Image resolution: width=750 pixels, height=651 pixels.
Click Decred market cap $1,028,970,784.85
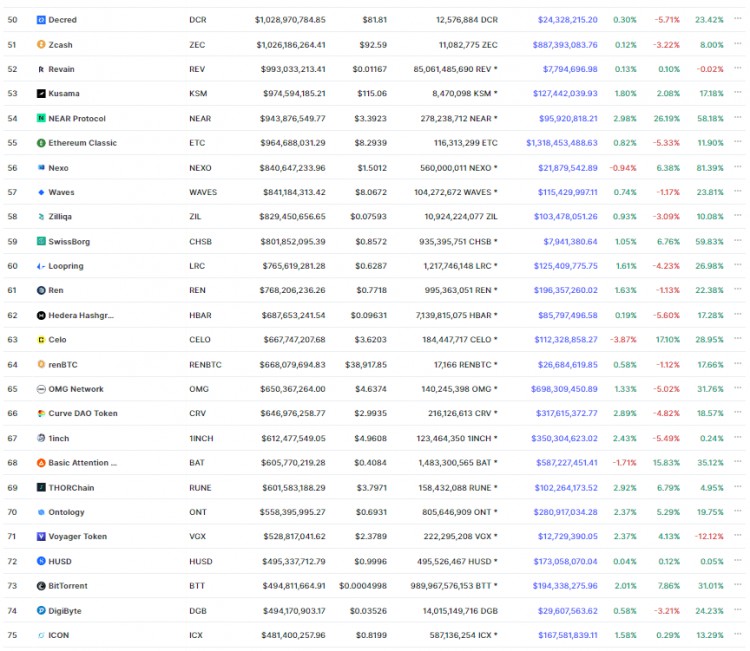290,20
